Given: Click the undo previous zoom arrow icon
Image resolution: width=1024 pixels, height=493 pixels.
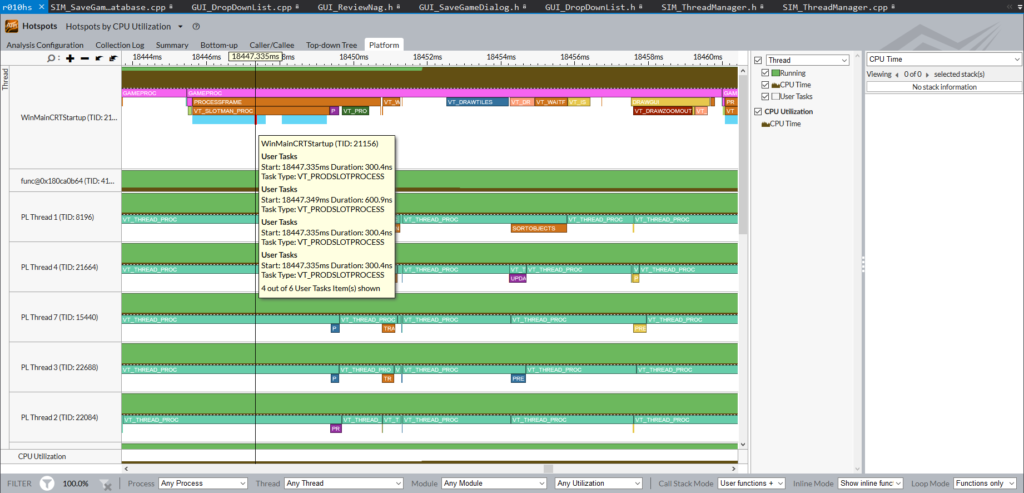Looking at the screenshot, I should pos(99,57).
